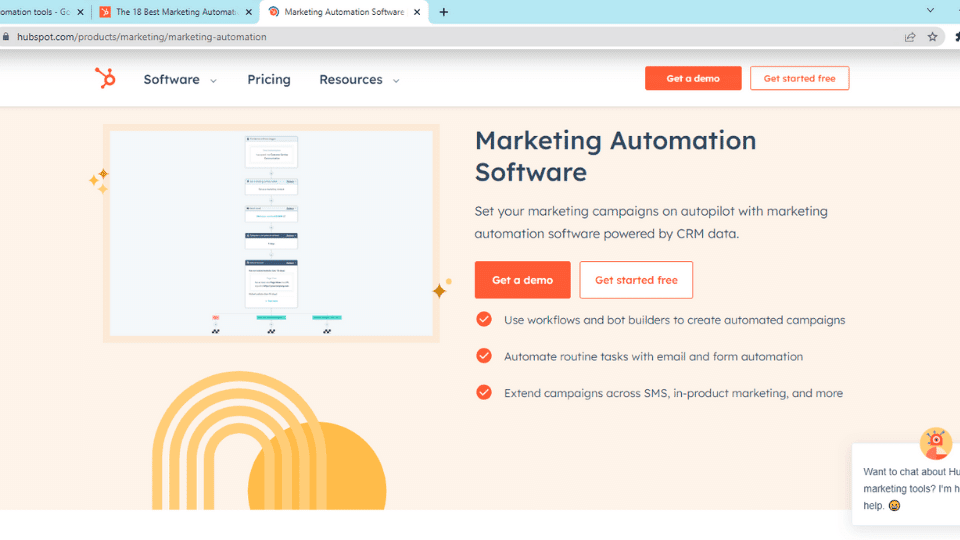Close the automation tools Google tab
Image resolution: width=960 pixels, height=540 pixels.
point(80,12)
